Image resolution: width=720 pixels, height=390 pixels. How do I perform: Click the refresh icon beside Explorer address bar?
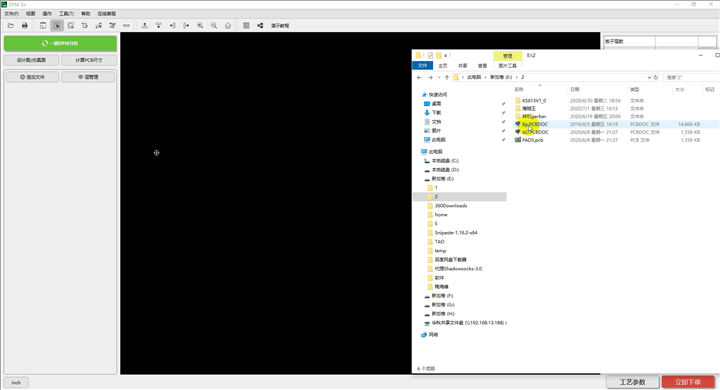pyautogui.click(x=656, y=77)
